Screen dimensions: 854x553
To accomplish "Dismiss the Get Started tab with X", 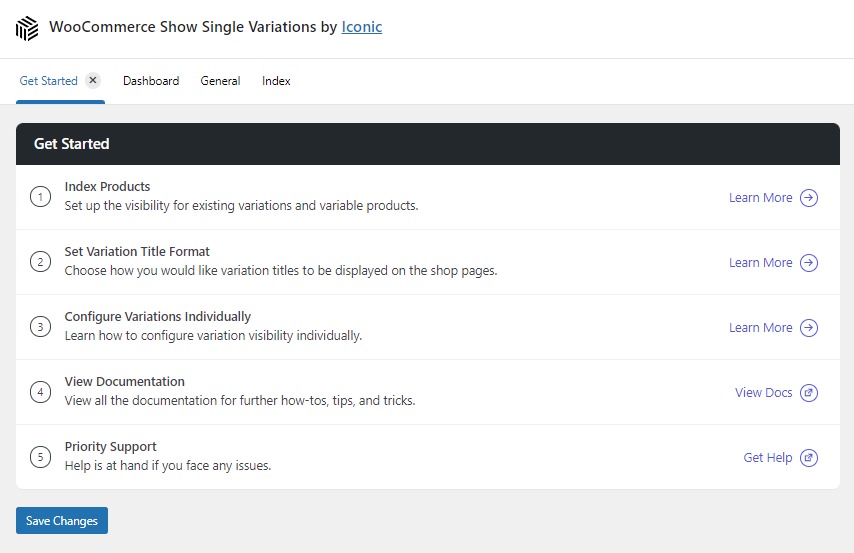I will 93,80.
